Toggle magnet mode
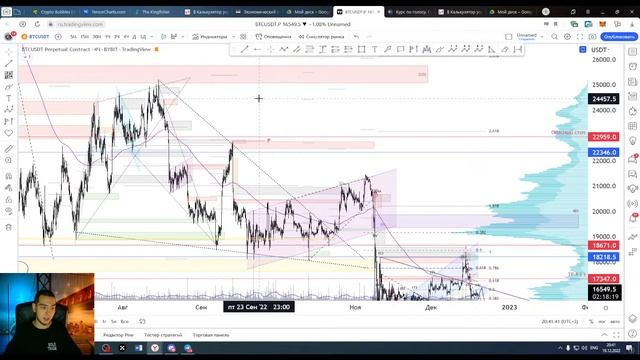 pos(9,176)
